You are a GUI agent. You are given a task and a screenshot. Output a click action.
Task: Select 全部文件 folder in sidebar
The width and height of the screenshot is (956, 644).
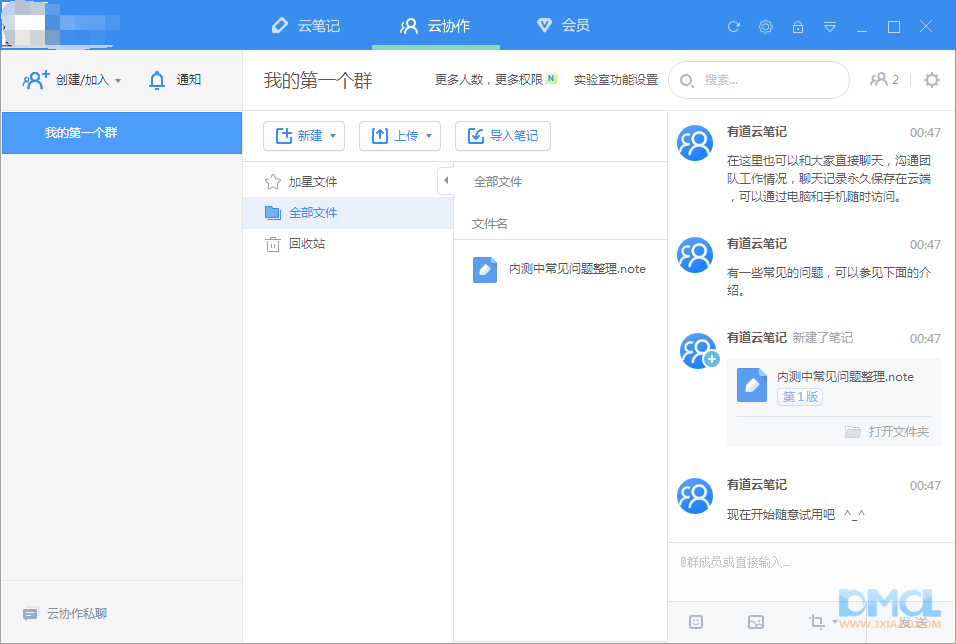click(x=348, y=213)
